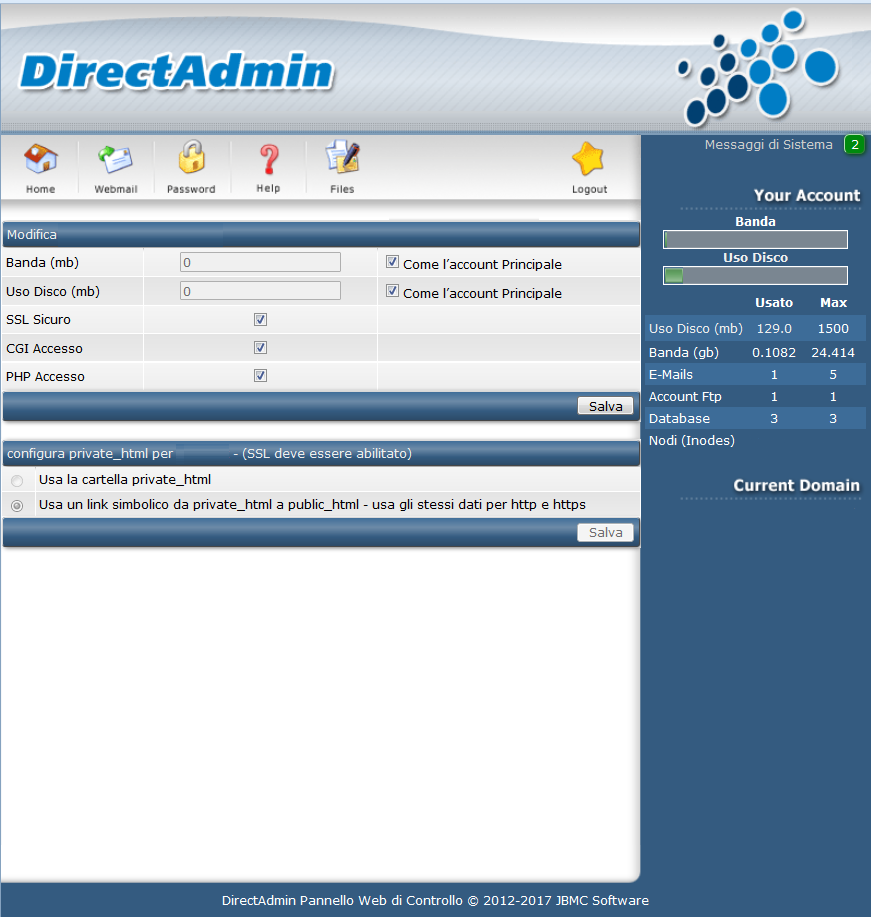Uncheck Uso Disco 'Come l'account Principale' checkbox
The height and width of the screenshot is (917, 871).
coord(393,292)
